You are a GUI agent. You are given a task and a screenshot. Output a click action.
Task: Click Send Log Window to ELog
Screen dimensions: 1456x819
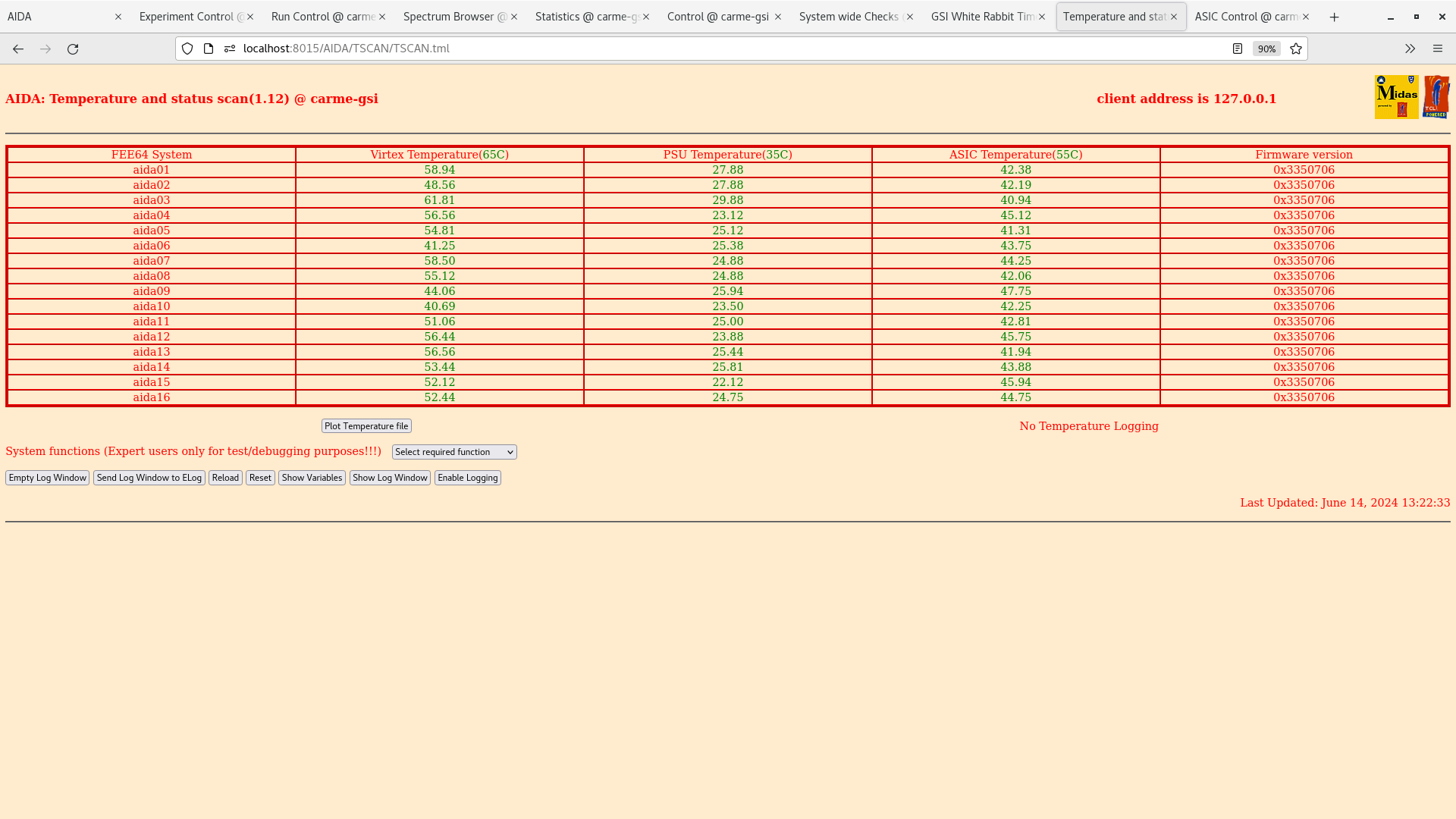tap(149, 477)
